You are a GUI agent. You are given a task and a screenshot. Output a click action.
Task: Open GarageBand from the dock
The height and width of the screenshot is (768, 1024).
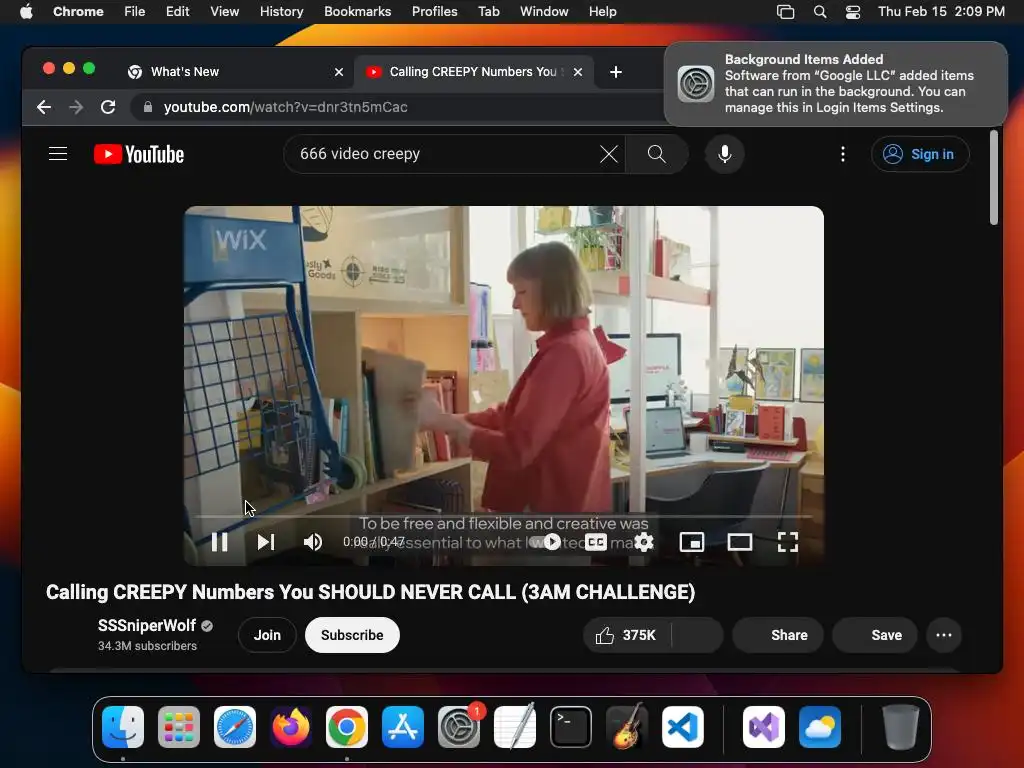(x=627, y=727)
